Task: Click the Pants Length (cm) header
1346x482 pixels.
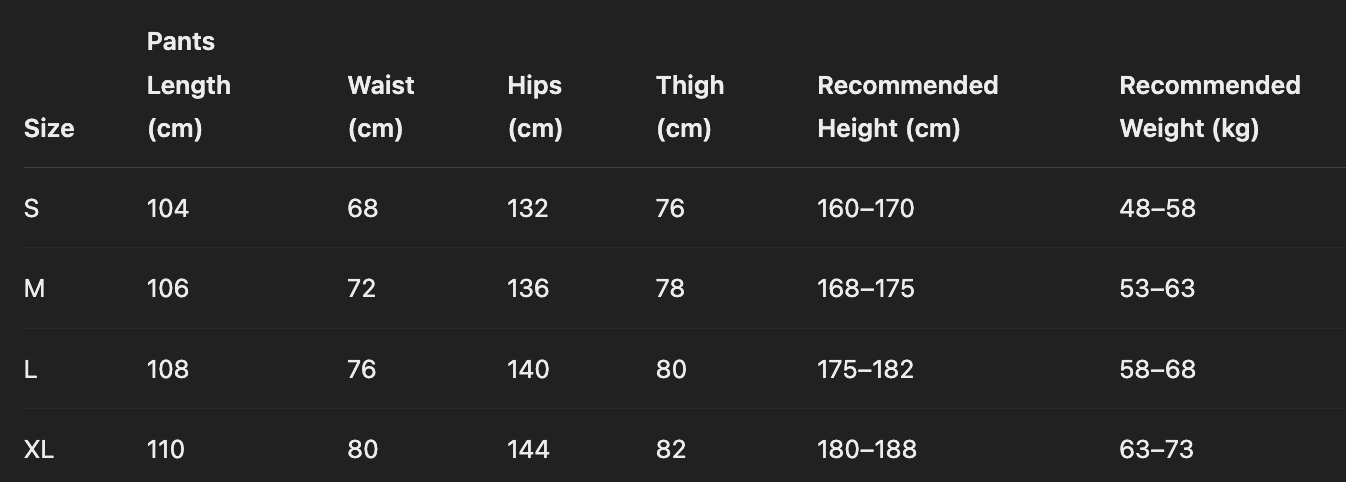Action: coord(189,86)
